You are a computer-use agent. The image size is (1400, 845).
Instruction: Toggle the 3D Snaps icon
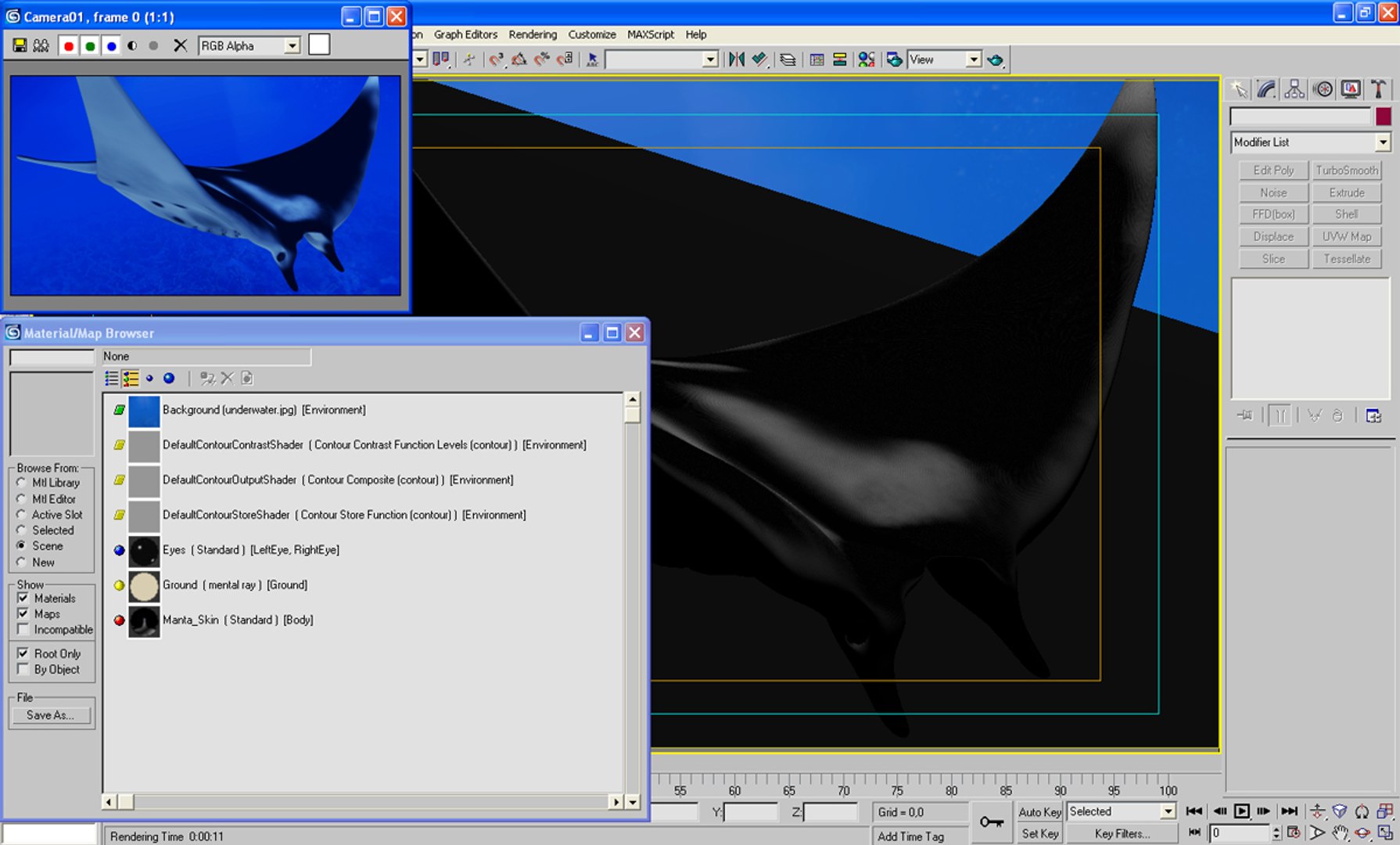point(496,59)
